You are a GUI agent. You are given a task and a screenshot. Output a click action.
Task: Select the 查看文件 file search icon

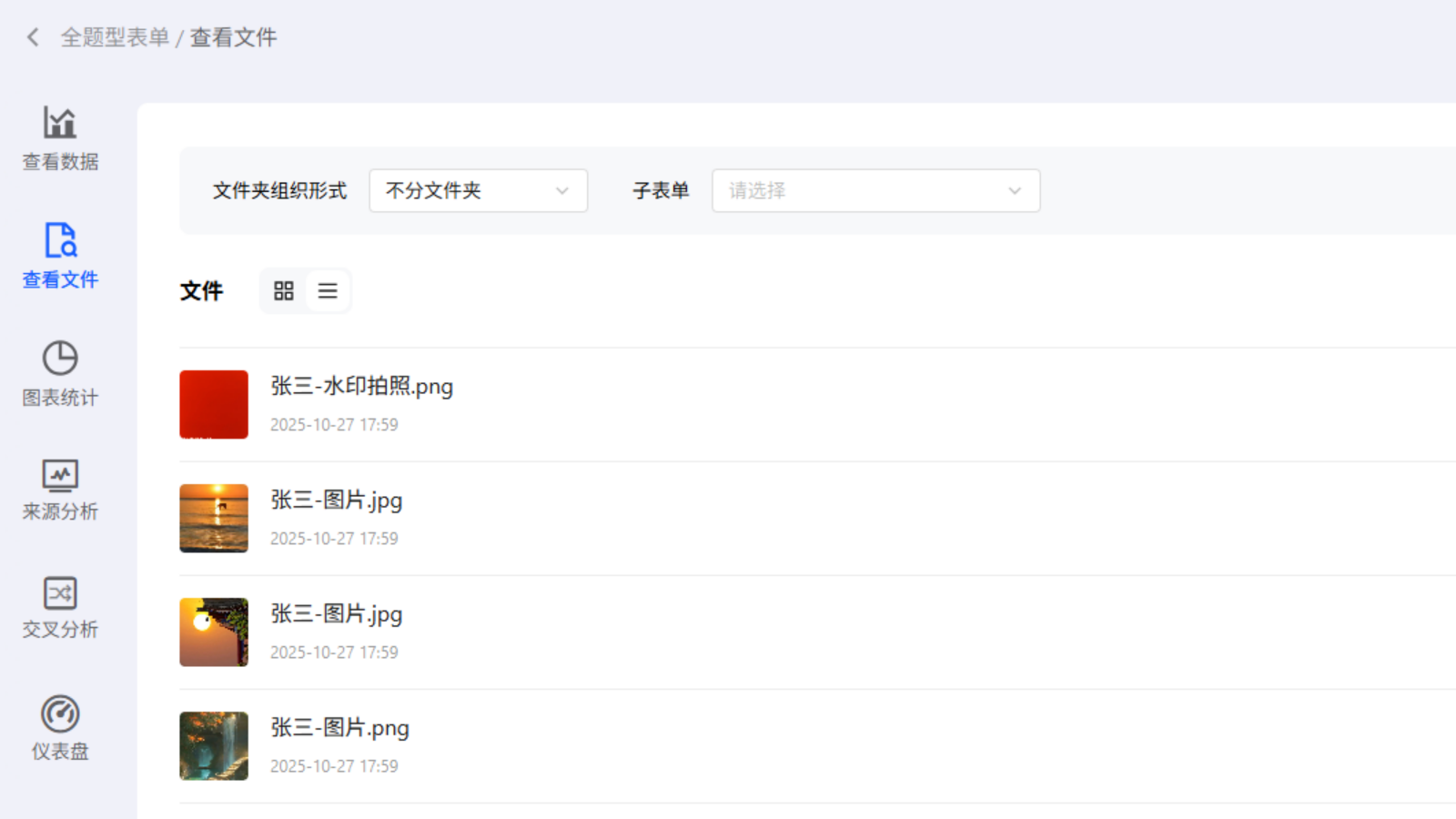pyautogui.click(x=60, y=241)
